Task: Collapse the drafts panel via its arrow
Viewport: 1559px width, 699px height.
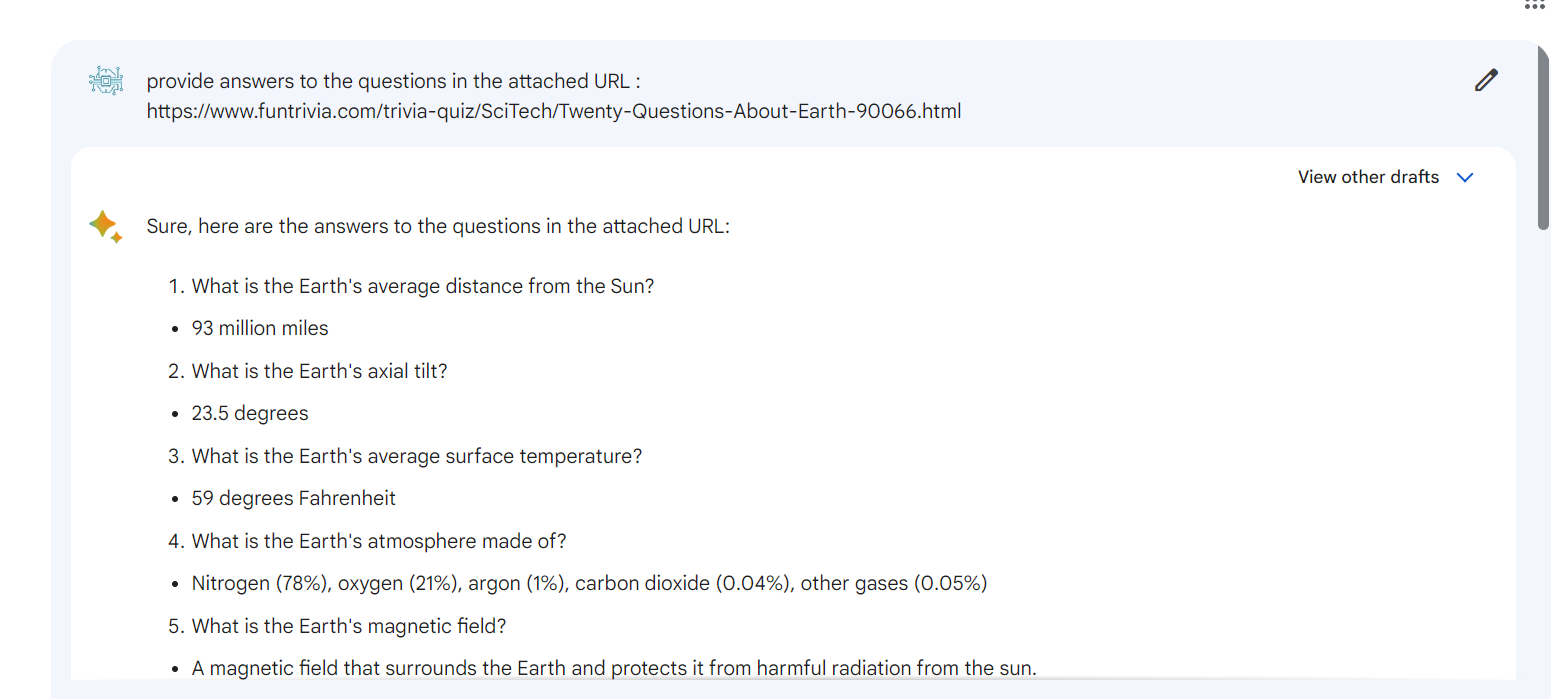Action: pyautogui.click(x=1466, y=177)
